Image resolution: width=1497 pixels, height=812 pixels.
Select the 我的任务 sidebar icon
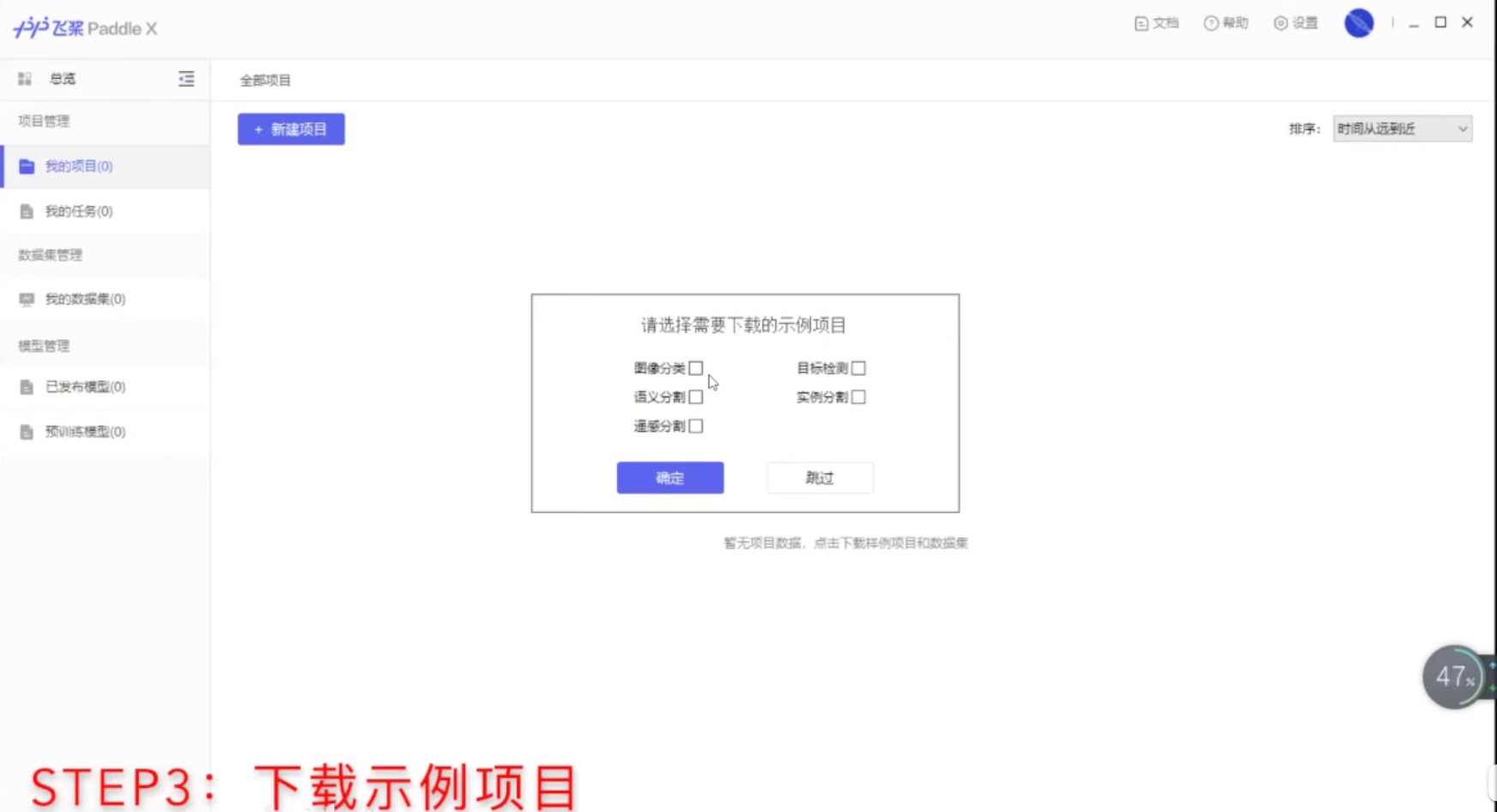(x=27, y=211)
